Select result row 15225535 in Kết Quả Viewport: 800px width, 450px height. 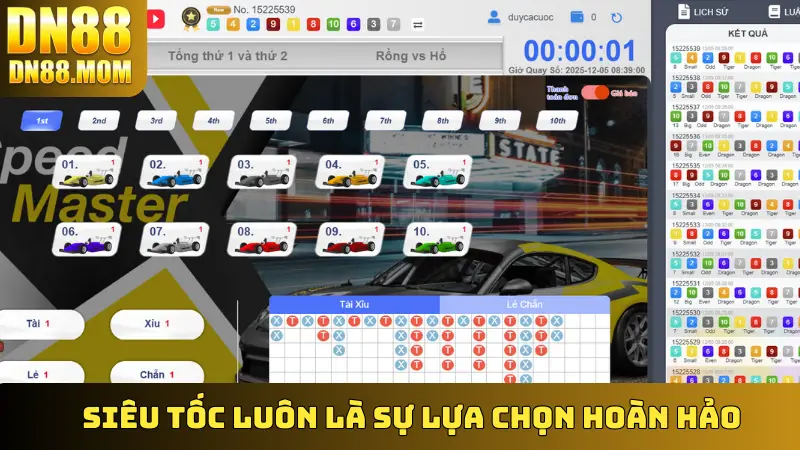733,176
